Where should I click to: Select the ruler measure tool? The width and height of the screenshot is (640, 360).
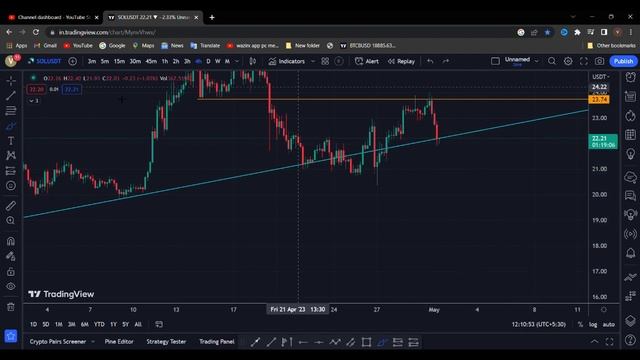11,205
